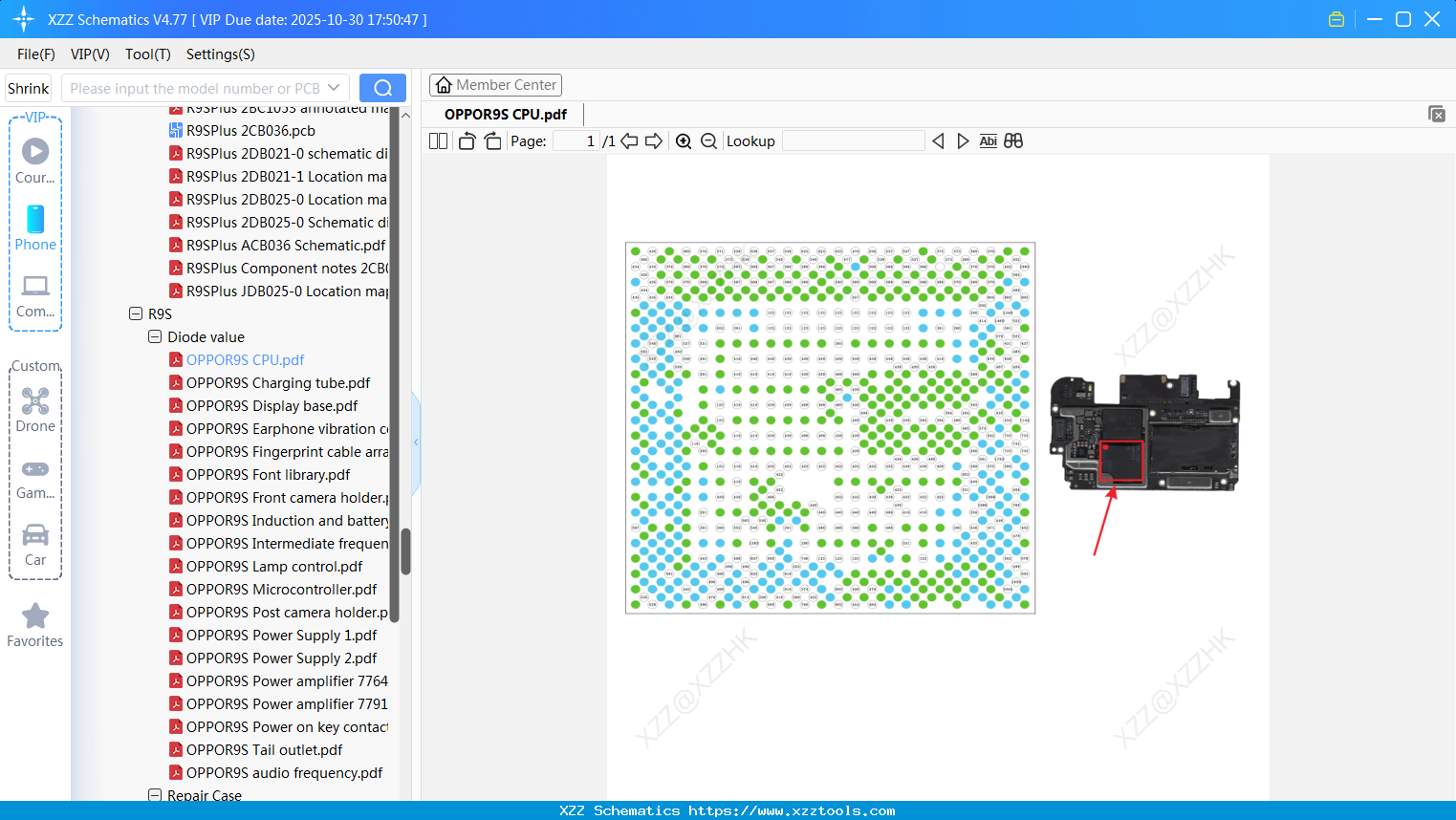Click the Page number field

point(576,141)
